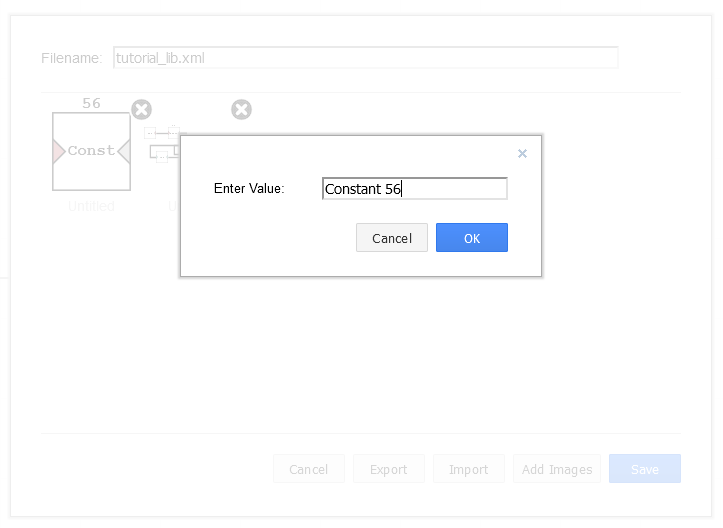Click the Export button

(388, 469)
